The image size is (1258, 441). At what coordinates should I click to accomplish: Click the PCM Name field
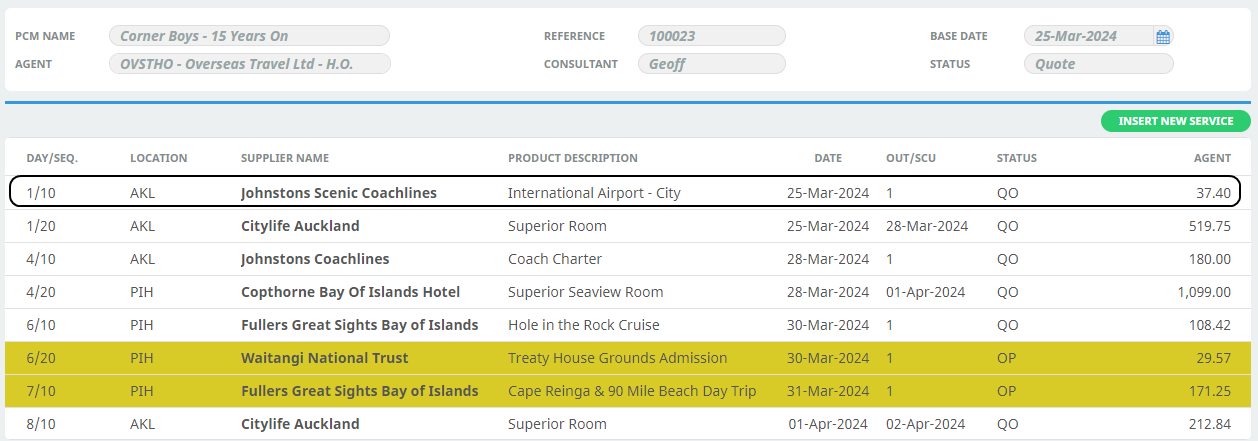point(249,36)
